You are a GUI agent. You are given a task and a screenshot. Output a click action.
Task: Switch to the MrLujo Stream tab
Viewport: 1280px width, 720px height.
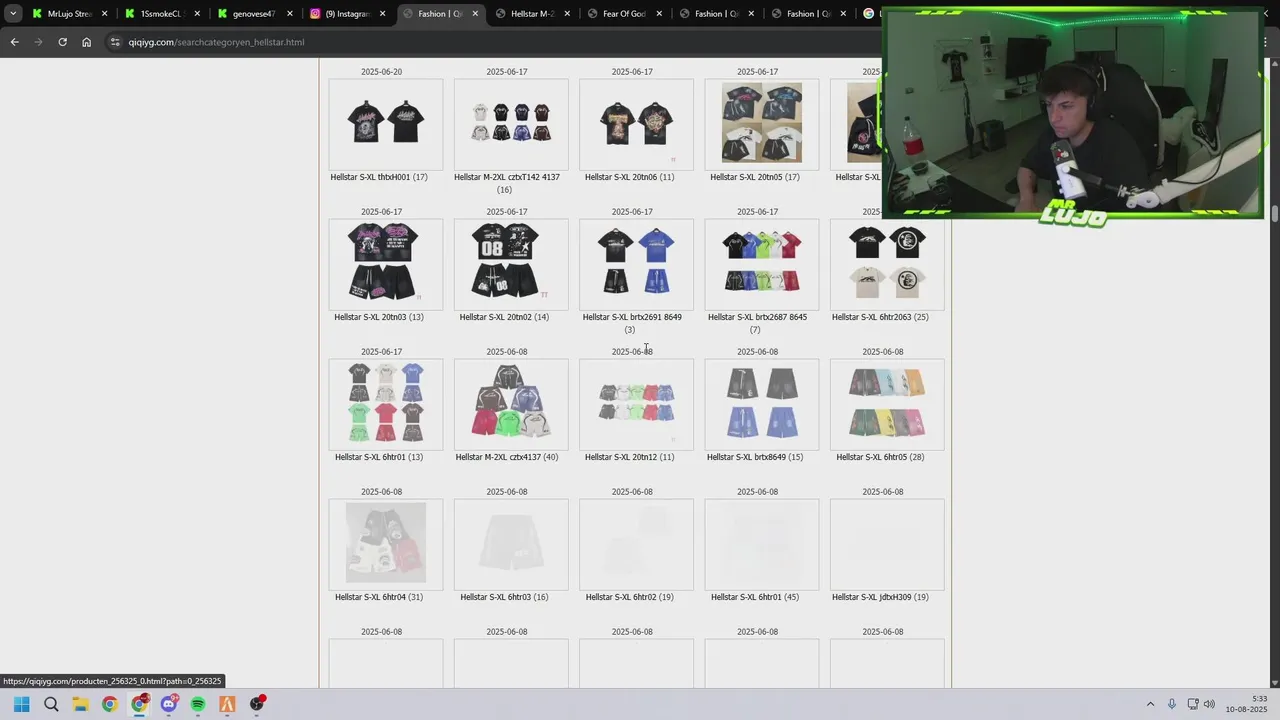(68, 14)
